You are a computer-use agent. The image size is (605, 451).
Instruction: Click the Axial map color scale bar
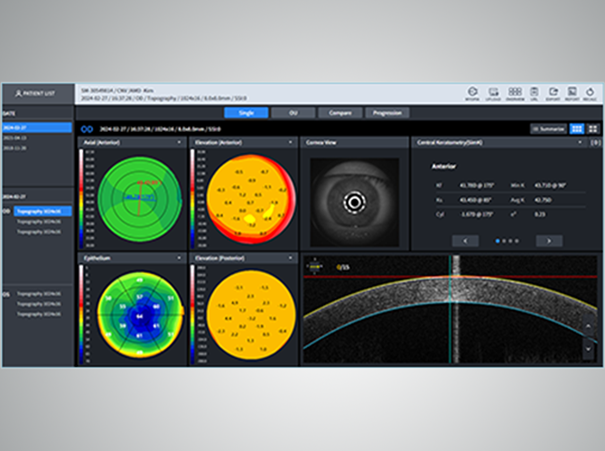tap(81, 199)
